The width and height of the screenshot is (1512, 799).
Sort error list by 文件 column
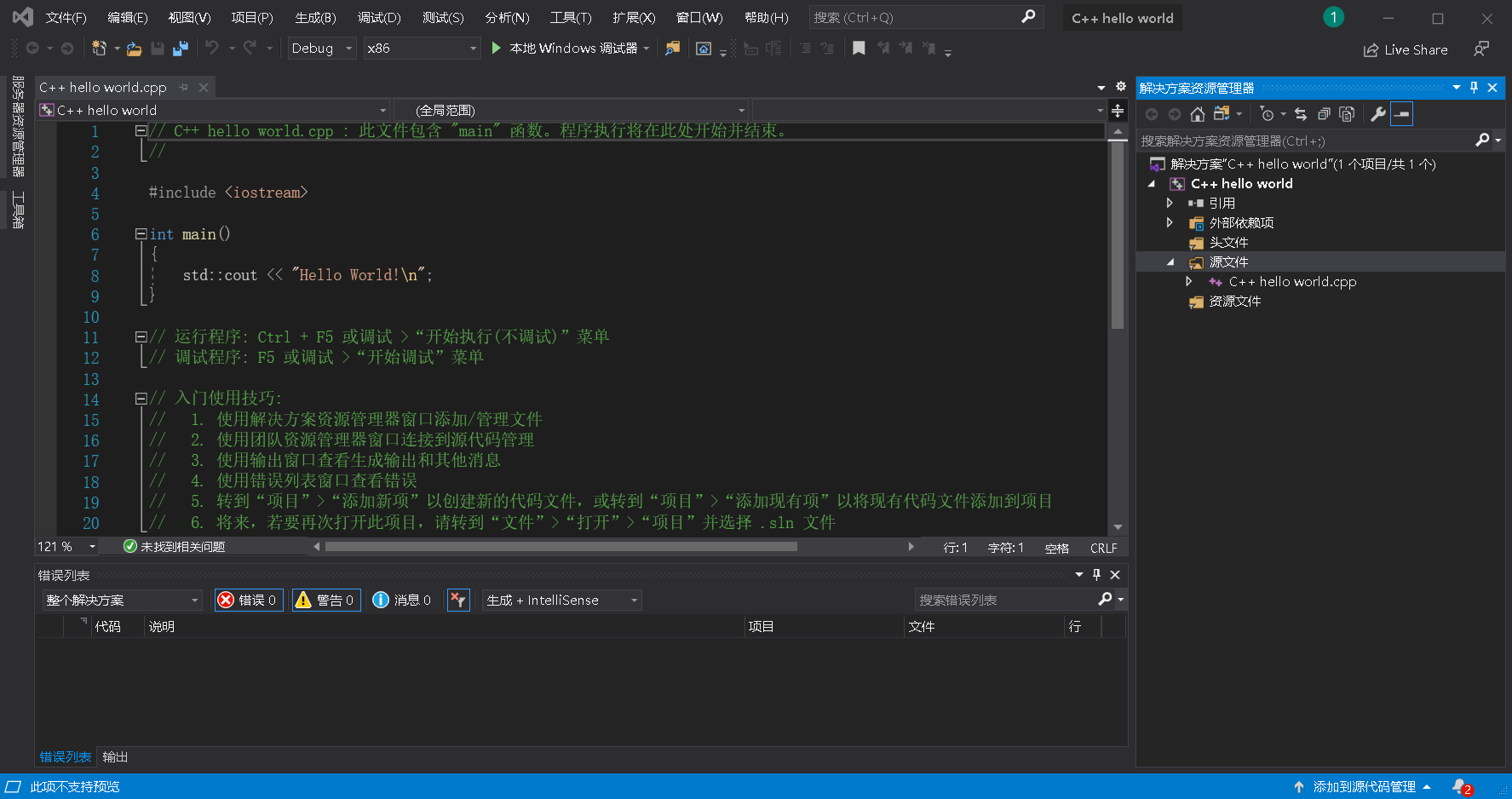pyautogui.click(x=984, y=627)
